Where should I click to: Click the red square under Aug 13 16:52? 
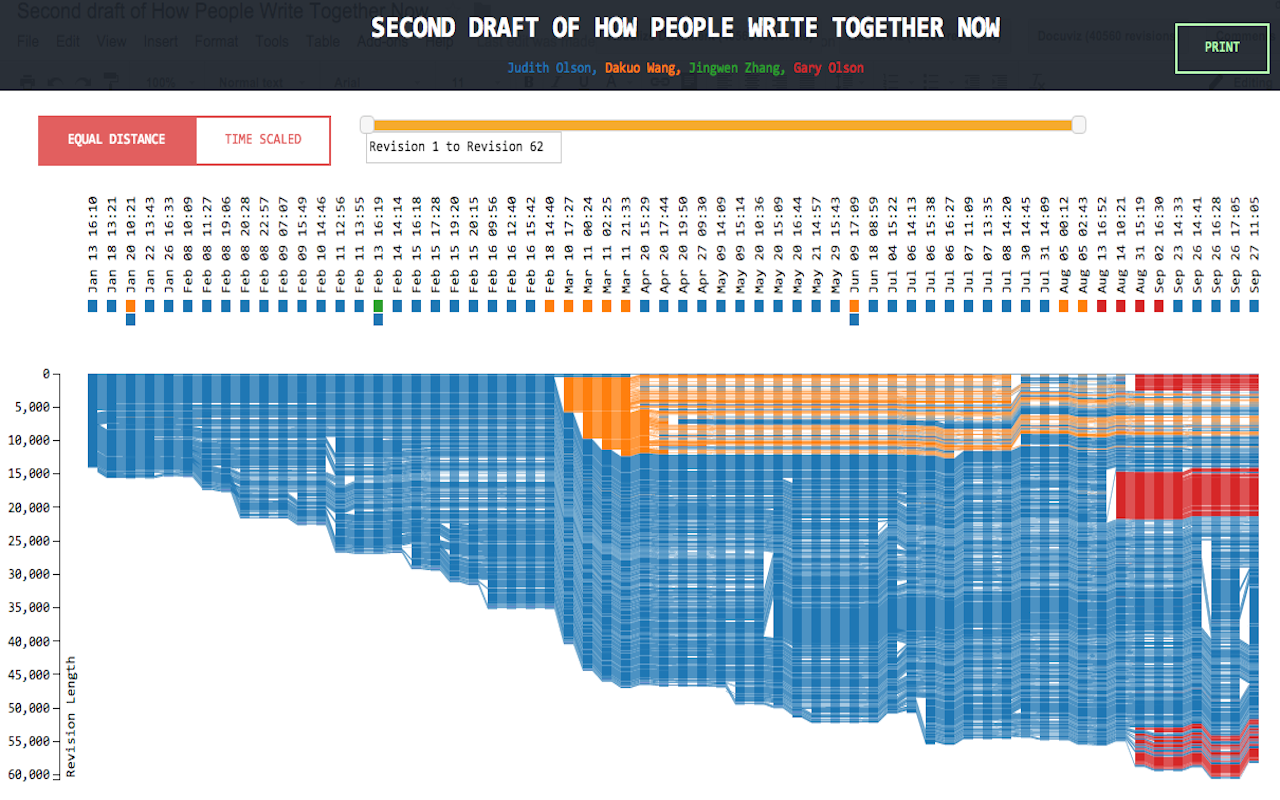click(x=1101, y=305)
